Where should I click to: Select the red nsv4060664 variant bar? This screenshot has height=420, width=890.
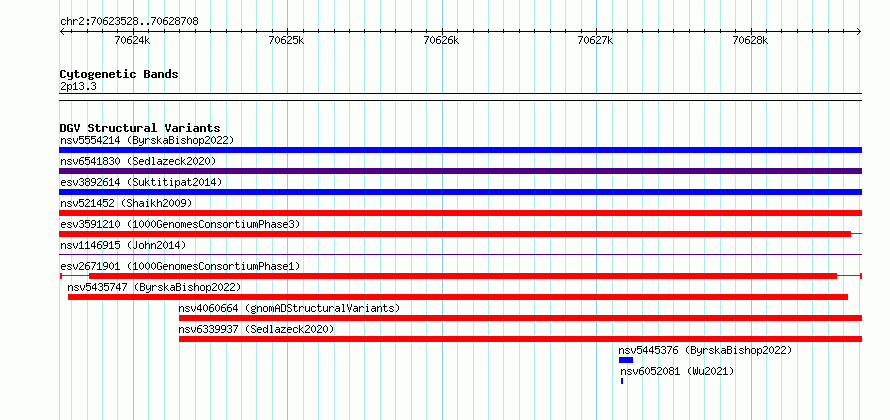520,318
